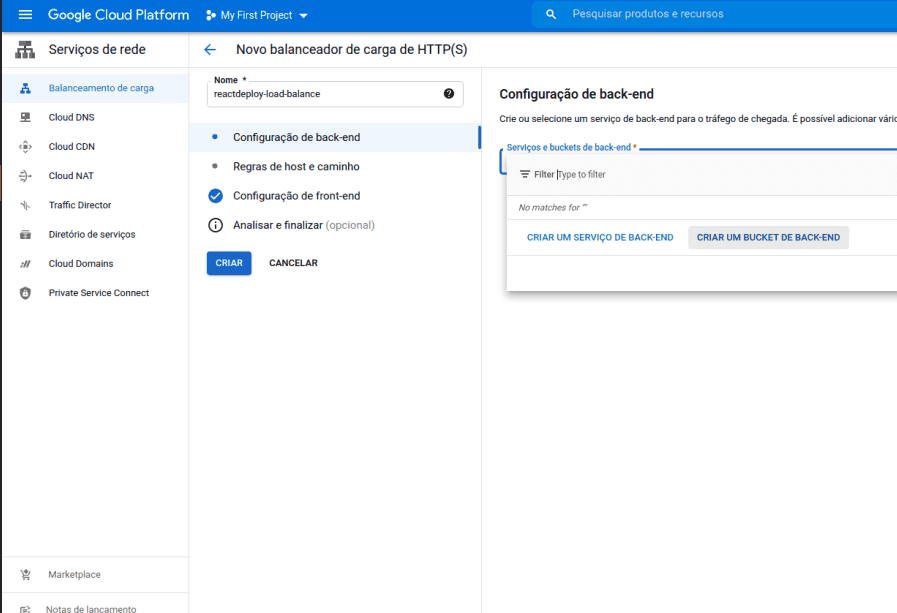Viewport: 897px width, 613px height.
Task: Click the Marketplace cart icon
Action: (x=26, y=575)
